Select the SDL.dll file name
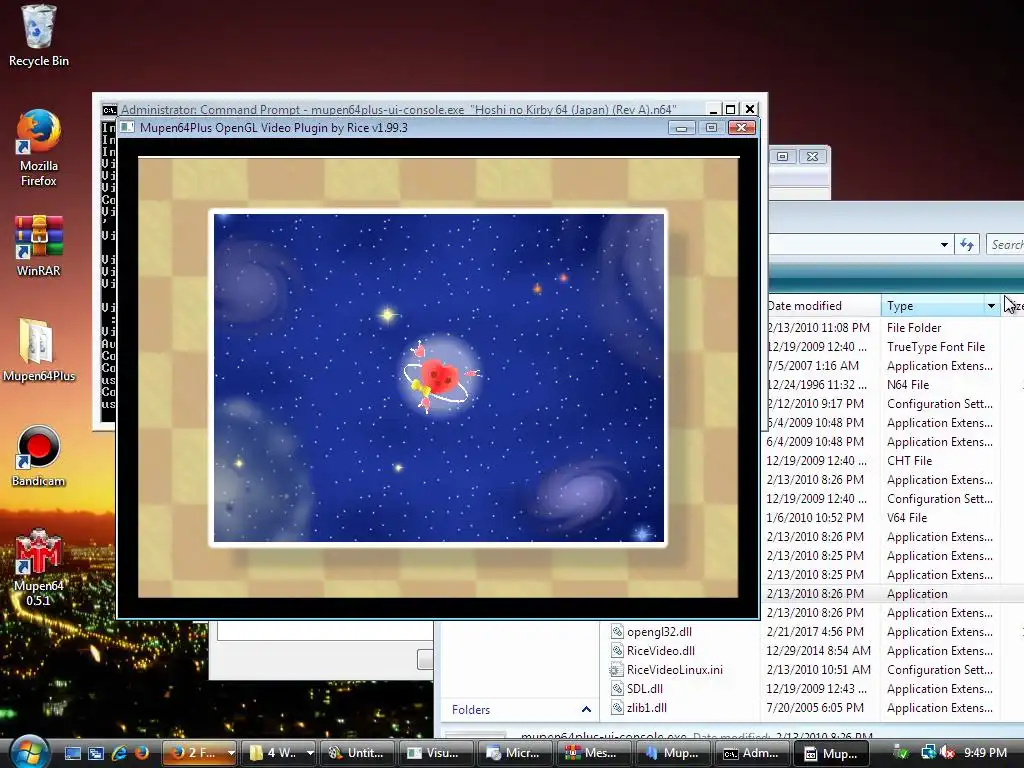Screen dimensions: 1024x768 coord(645,688)
